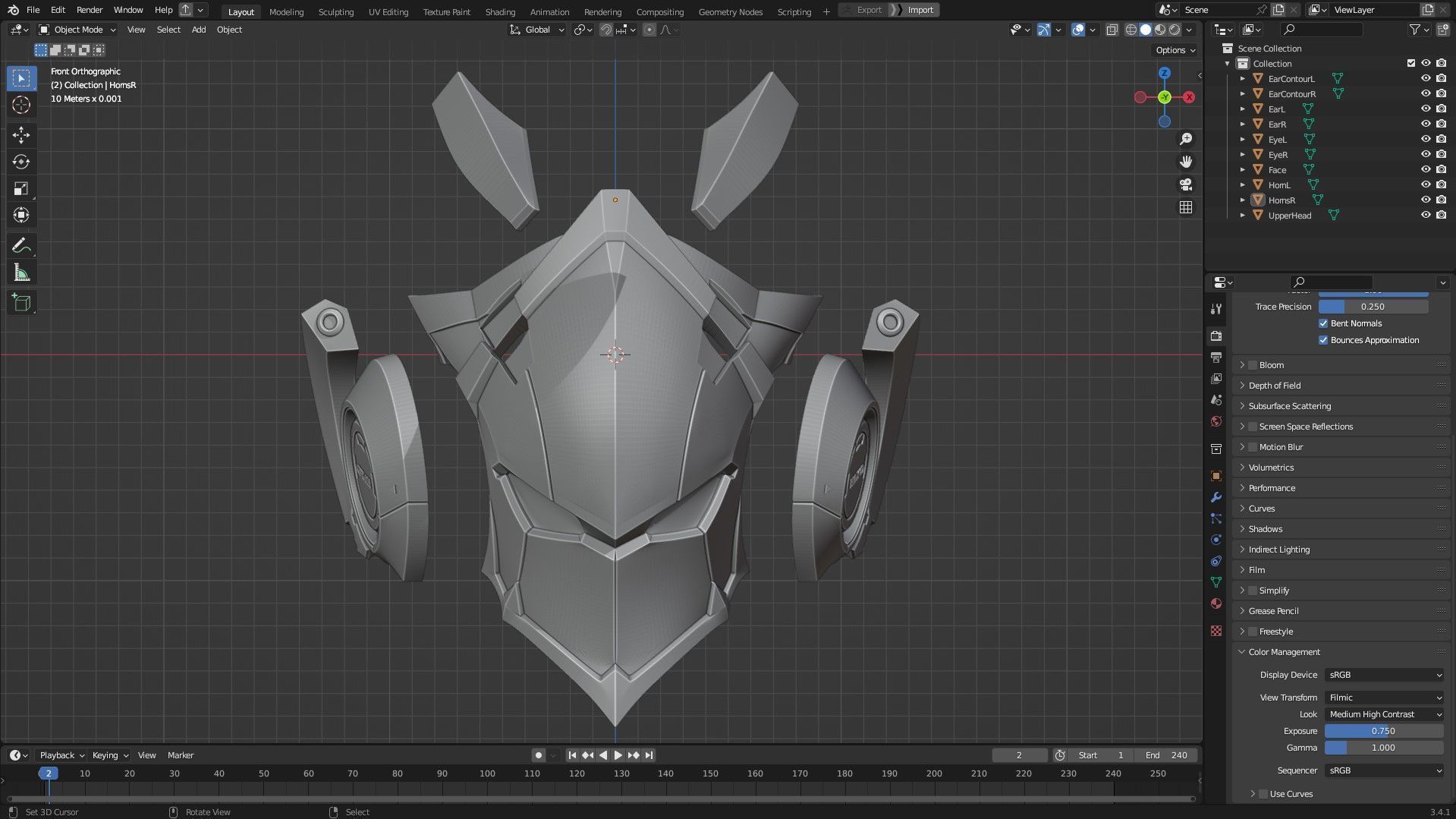Toggle viewport visibility of UpperHead
The image size is (1456, 819).
coord(1426,215)
